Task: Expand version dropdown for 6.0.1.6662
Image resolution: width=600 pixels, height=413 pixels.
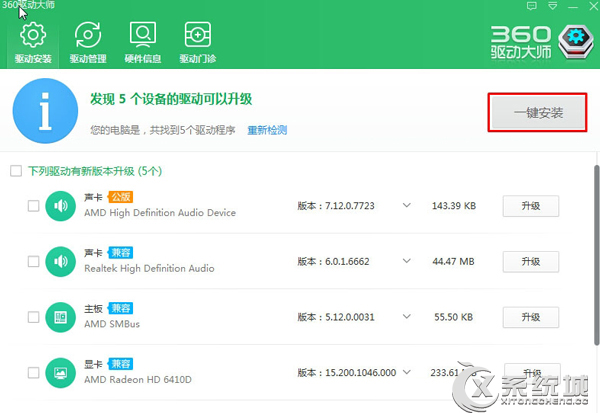Action: click(x=407, y=261)
